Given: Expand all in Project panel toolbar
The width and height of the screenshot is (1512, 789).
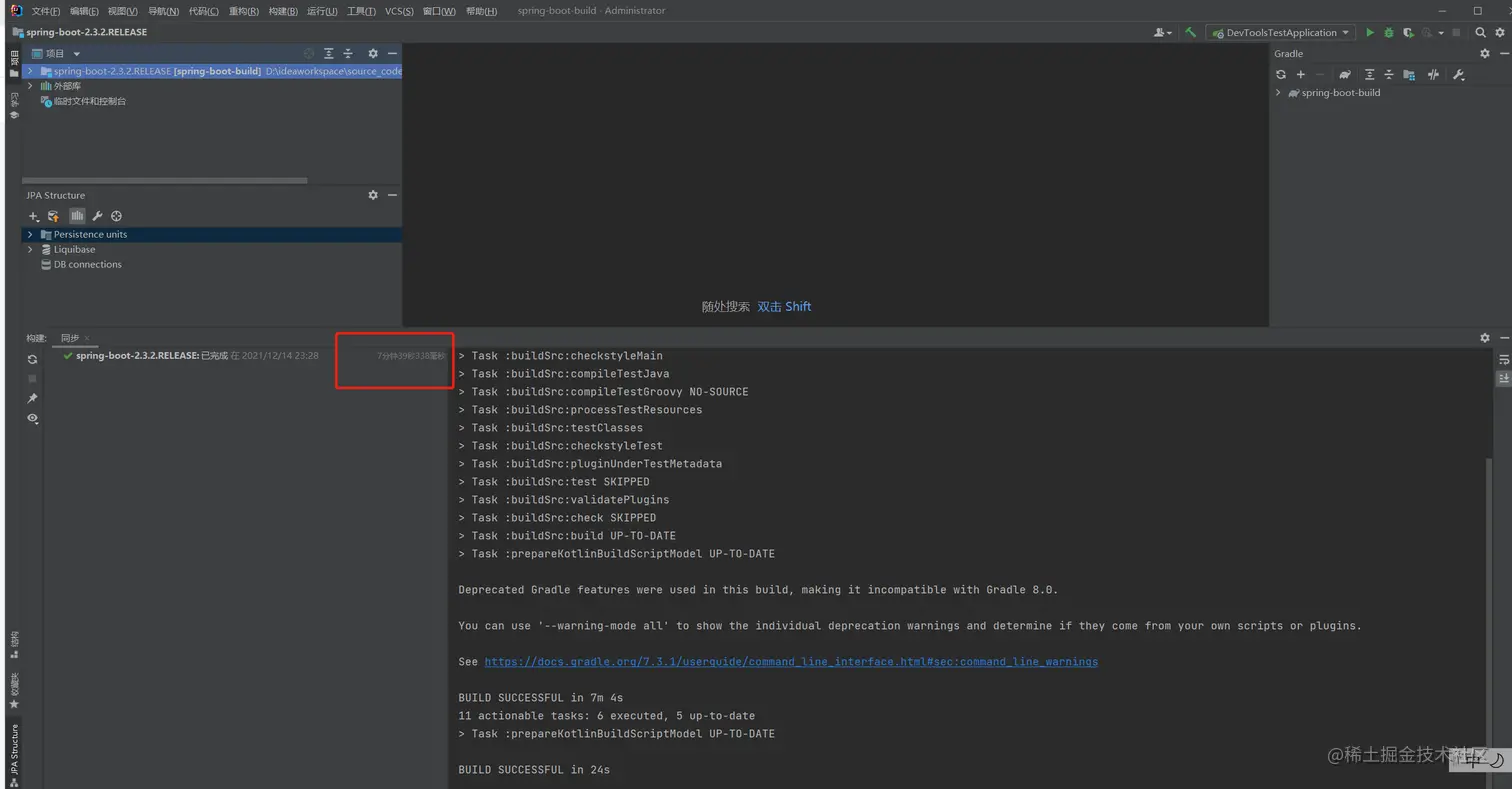Looking at the screenshot, I should [x=328, y=54].
